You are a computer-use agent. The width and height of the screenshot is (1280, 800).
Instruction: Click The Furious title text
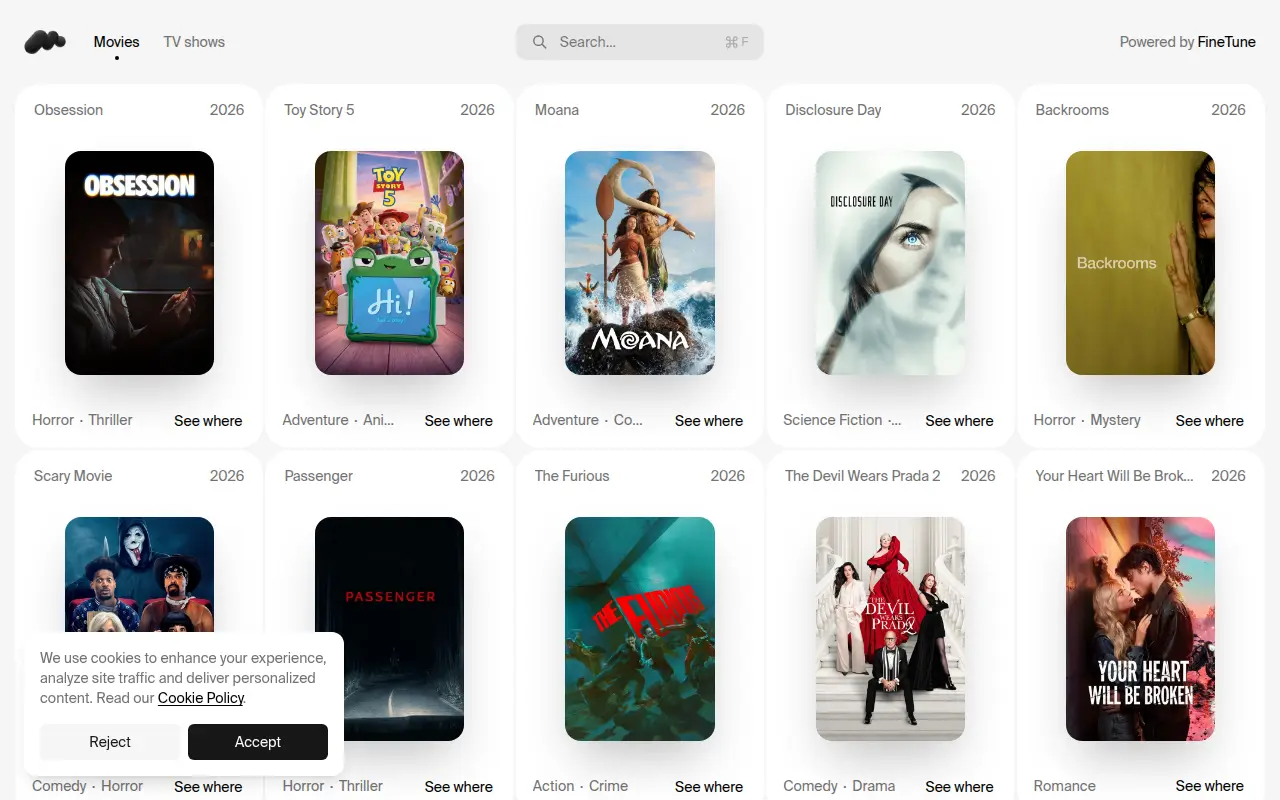pos(572,476)
